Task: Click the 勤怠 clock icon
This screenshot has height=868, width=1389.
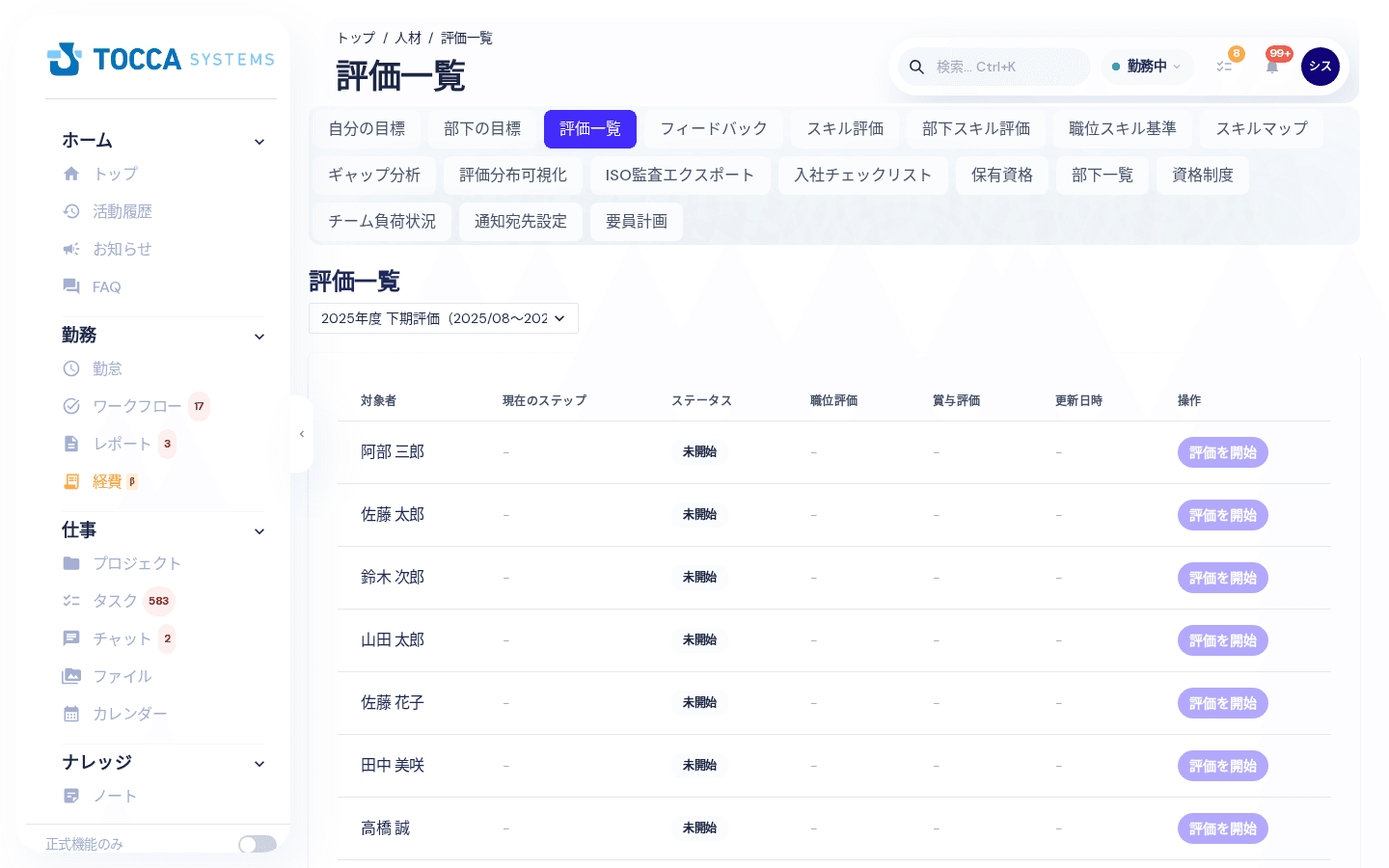Action: 71,368
